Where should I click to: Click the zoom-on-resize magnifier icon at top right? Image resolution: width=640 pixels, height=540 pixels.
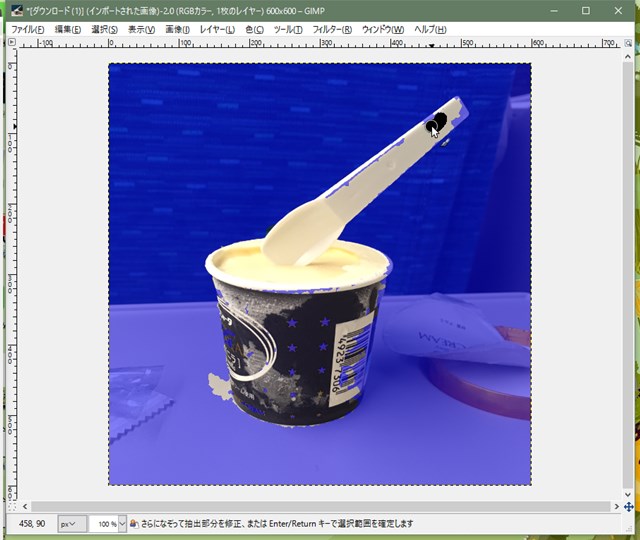[x=628, y=43]
